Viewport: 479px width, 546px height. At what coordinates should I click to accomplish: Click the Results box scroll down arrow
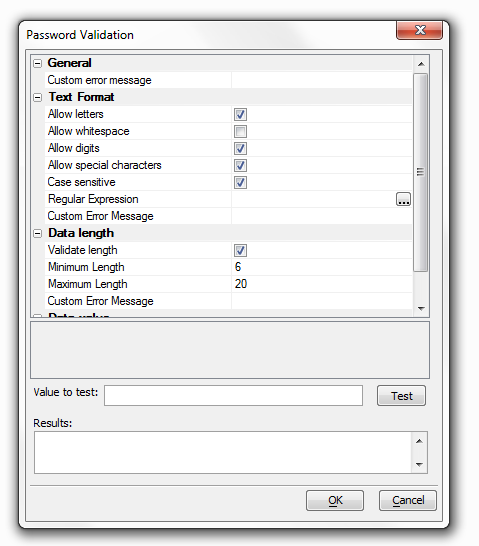point(419,464)
